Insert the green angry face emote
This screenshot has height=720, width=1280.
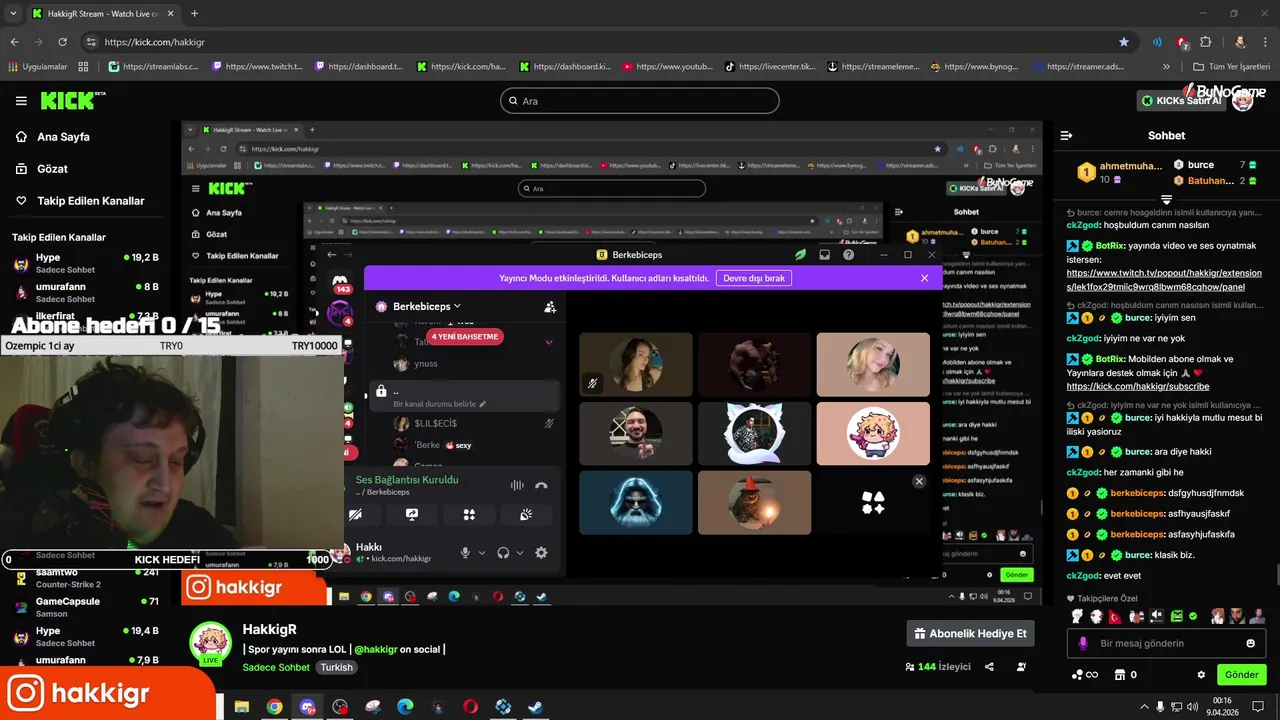(x=1177, y=616)
